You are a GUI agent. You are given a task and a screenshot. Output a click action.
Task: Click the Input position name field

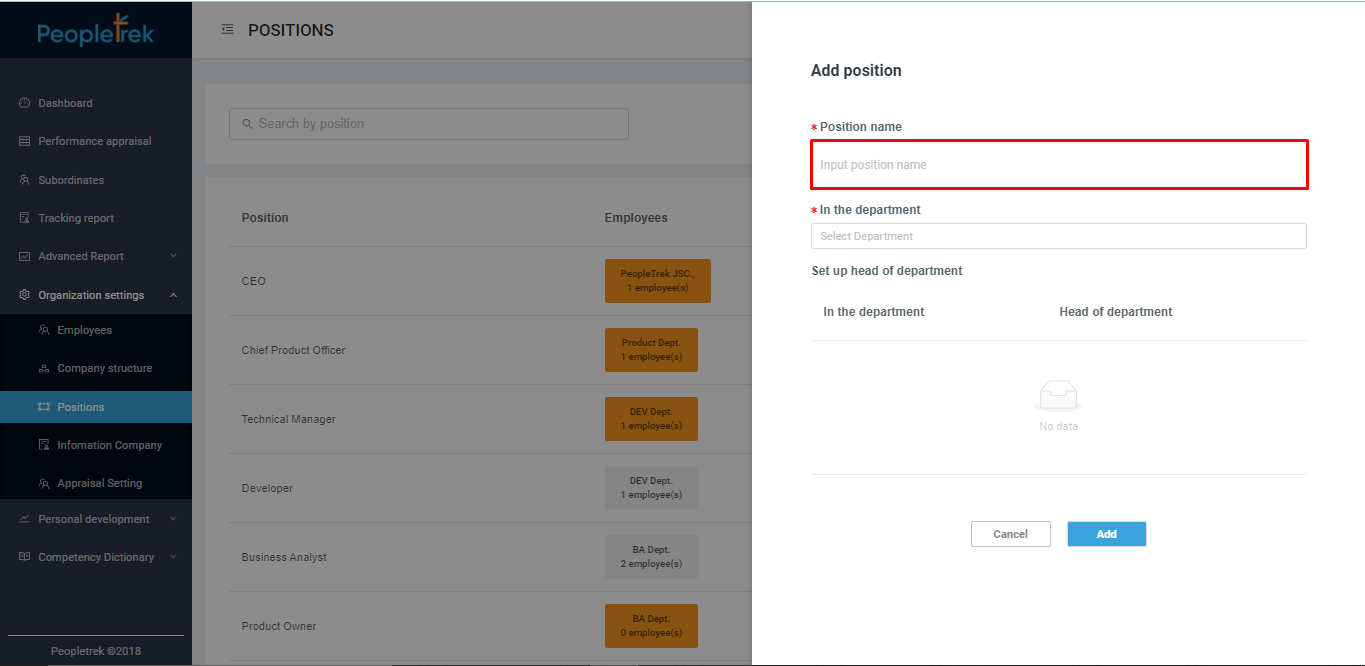(1058, 164)
